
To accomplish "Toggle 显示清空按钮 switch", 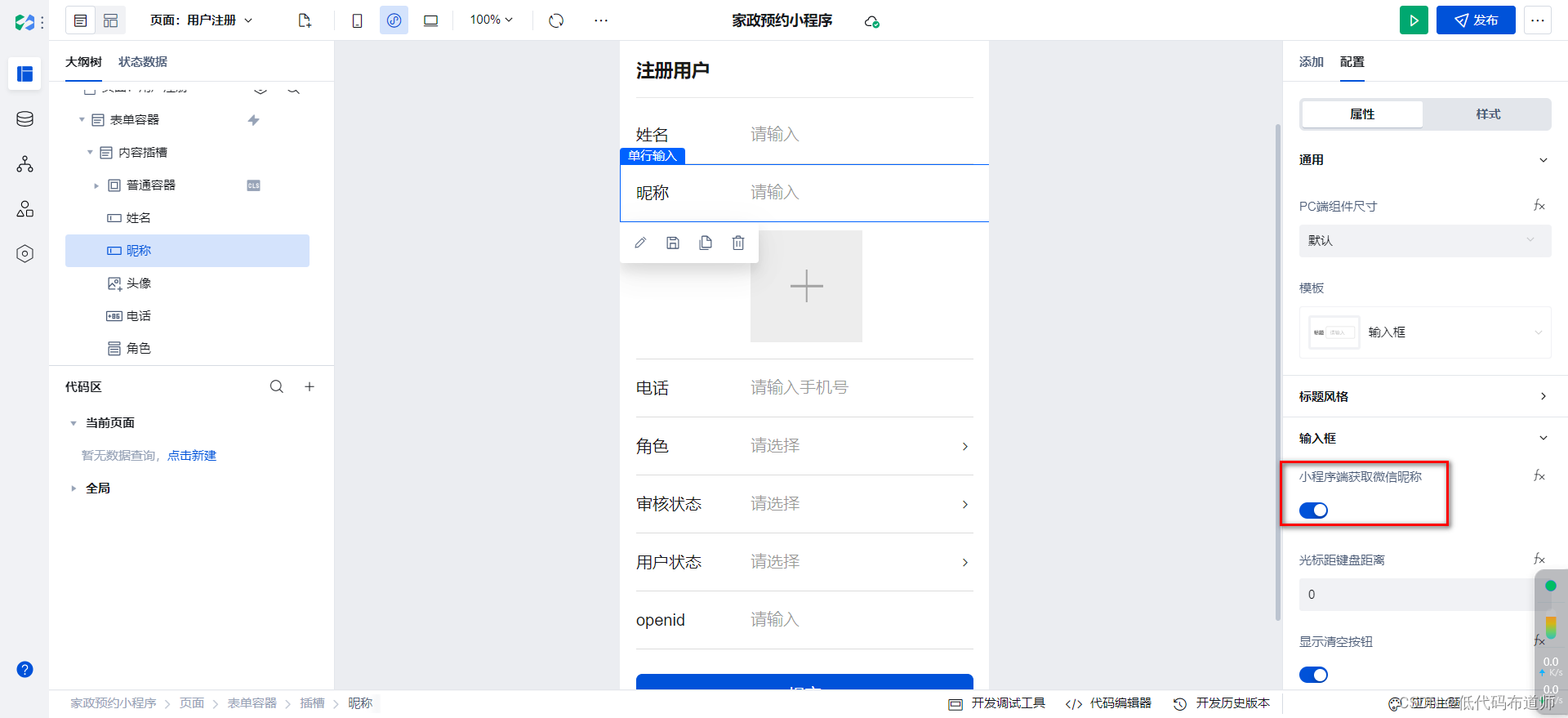I will tap(1313, 675).
